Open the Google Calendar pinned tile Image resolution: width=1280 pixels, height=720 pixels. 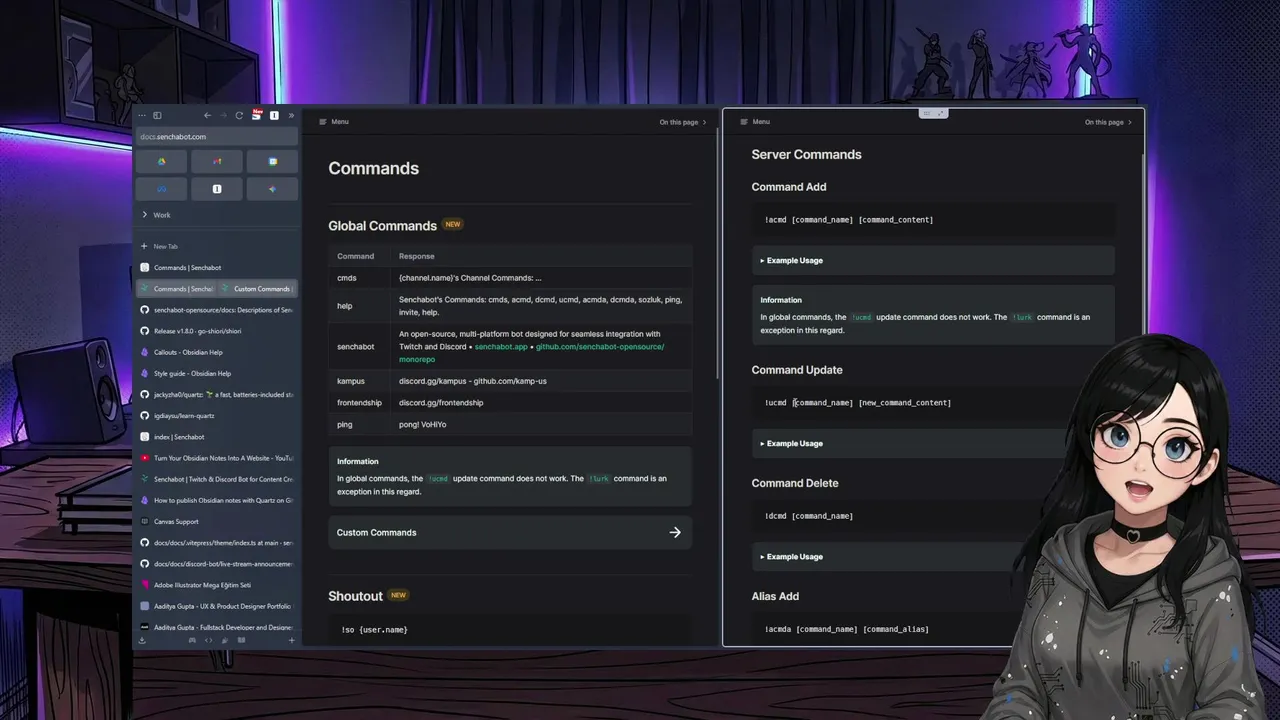click(x=272, y=161)
